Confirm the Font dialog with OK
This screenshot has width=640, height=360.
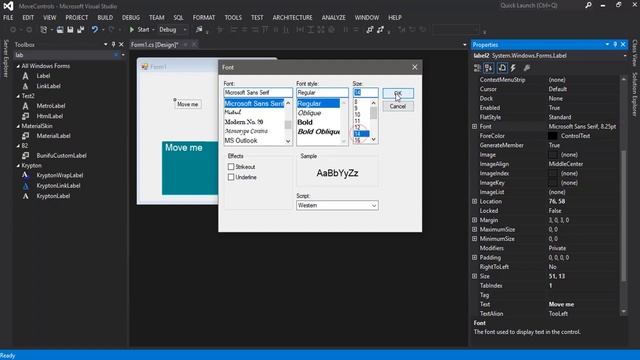coord(398,93)
